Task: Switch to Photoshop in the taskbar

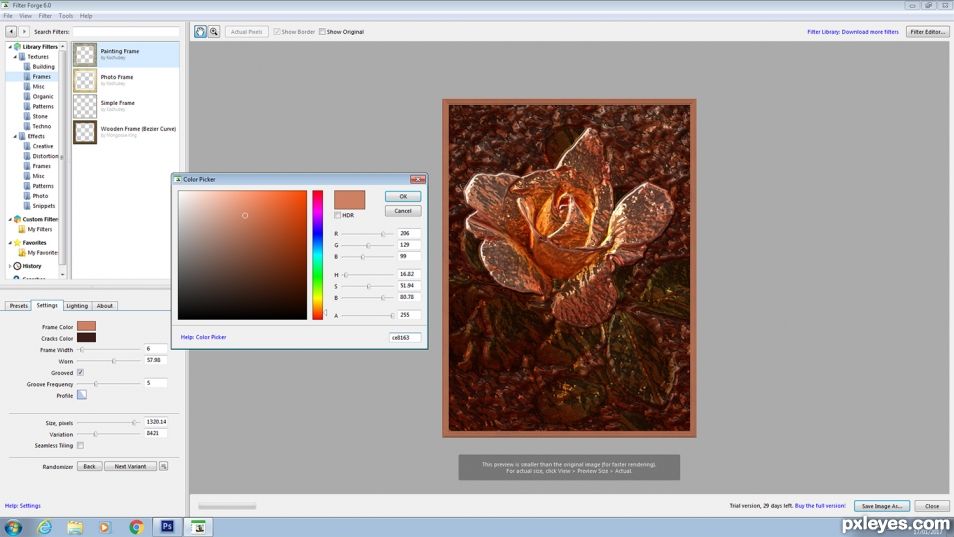Action: pos(167,527)
